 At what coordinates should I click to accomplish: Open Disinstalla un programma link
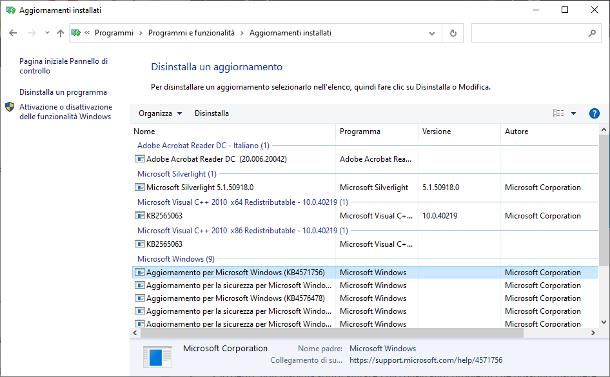[x=63, y=92]
